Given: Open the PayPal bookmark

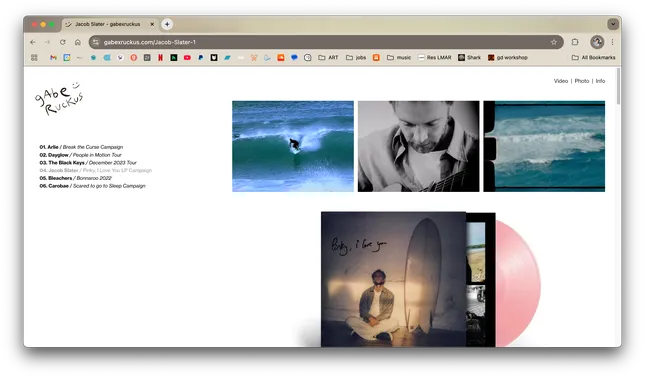Looking at the screenshot, I should (x=201, y=58).
